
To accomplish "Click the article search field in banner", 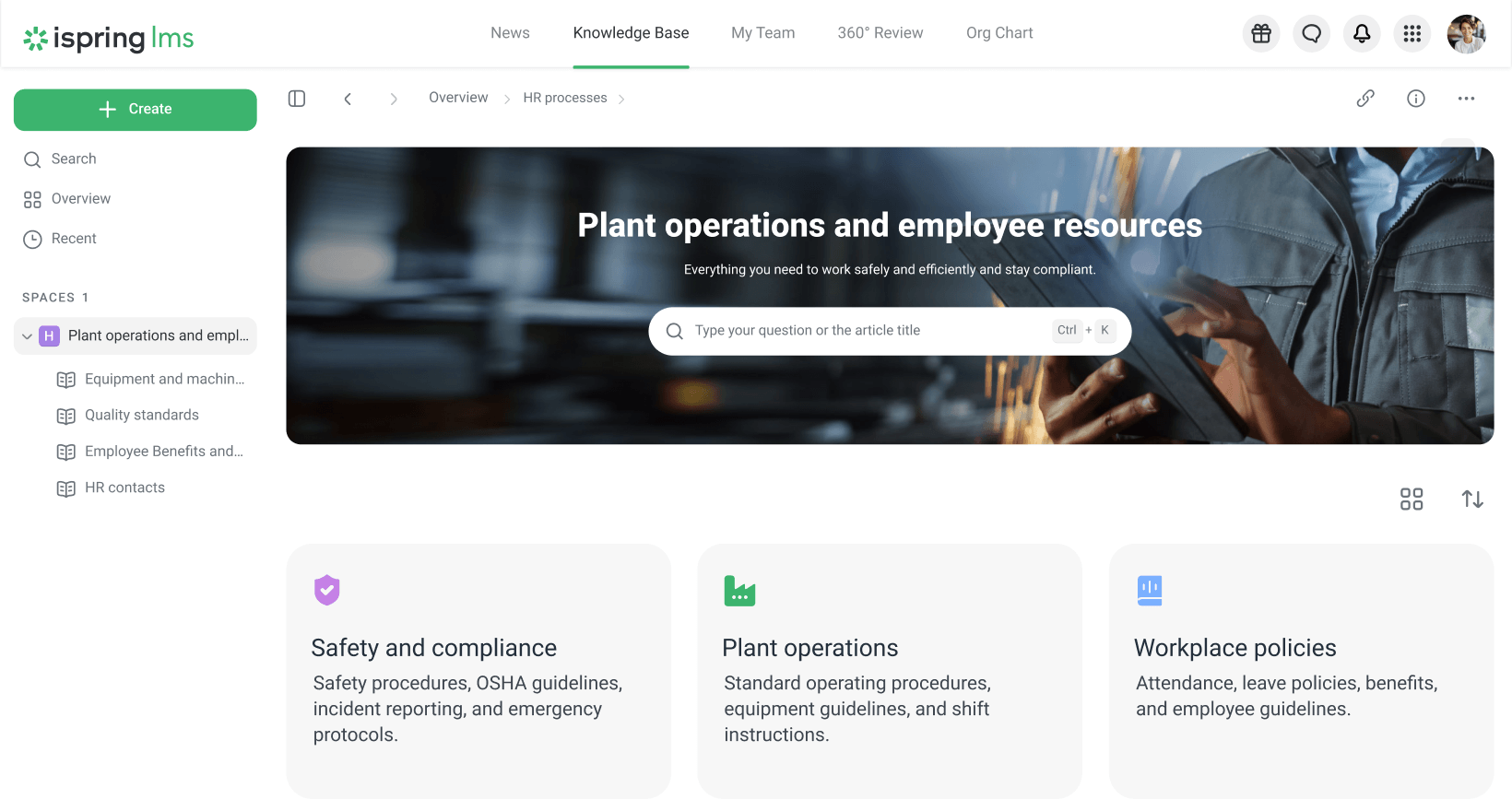I will tap(867, 331).
